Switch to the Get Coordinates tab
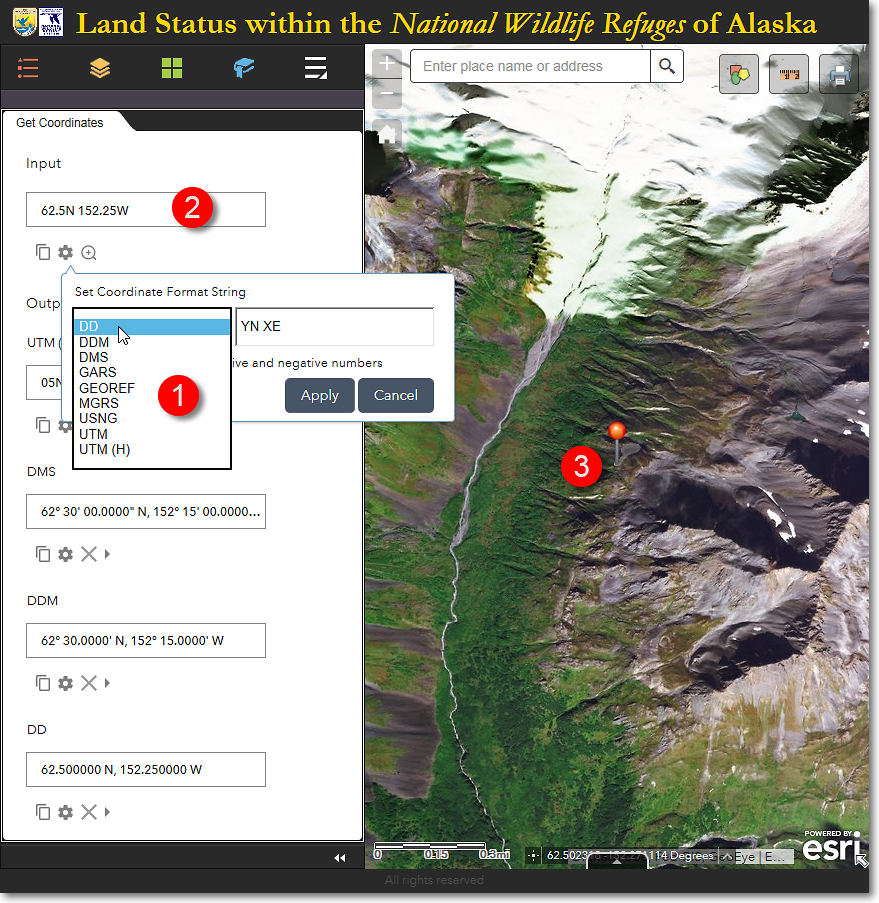The height and width of the screenshot is (903, 879). [x=61, y=122]
